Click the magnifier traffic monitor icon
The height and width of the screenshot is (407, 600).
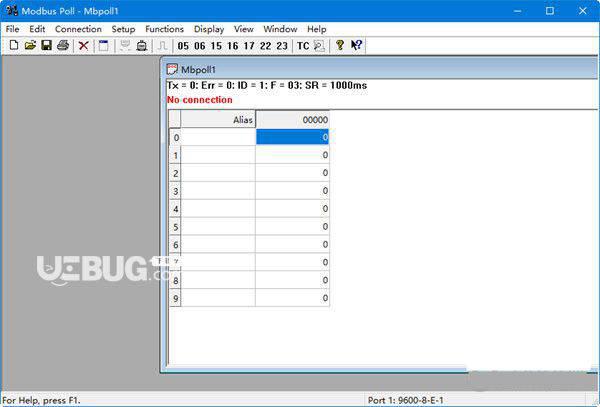[319, 46]
